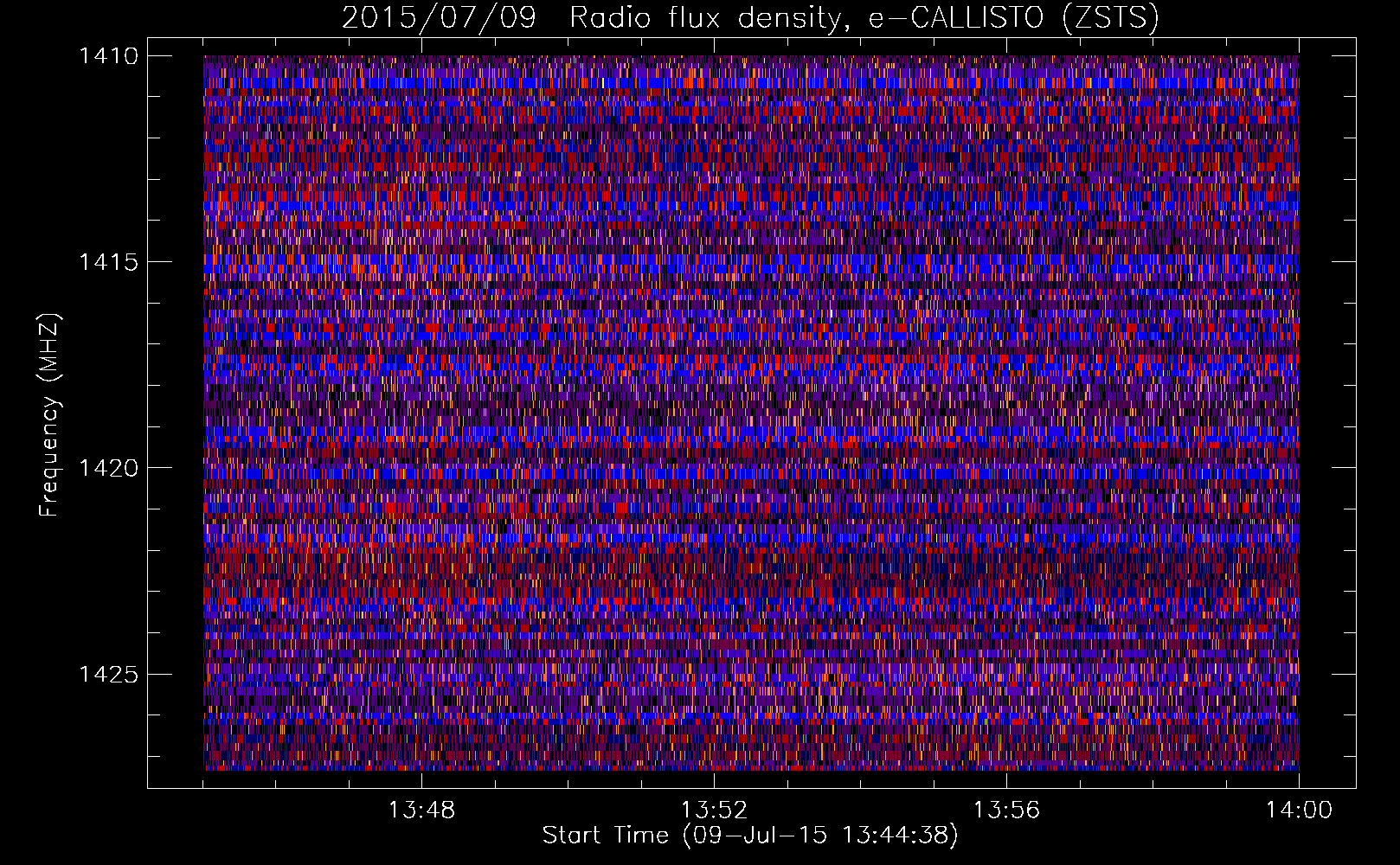1400x865 pixels.
Task: Click the 13:56 time axis label
Action: (x=1006, y=811)
